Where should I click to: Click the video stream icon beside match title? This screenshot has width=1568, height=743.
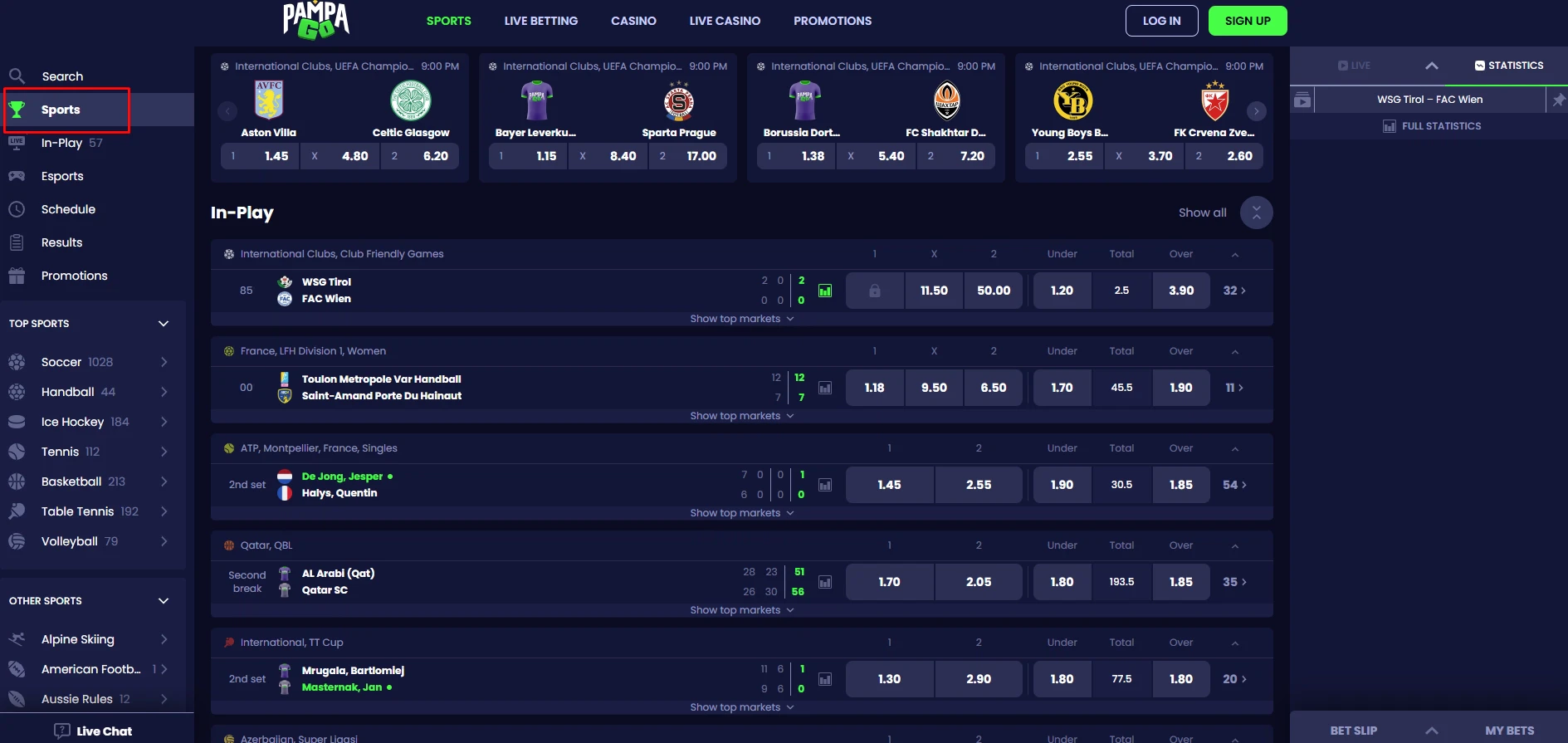pos(1302,100)
